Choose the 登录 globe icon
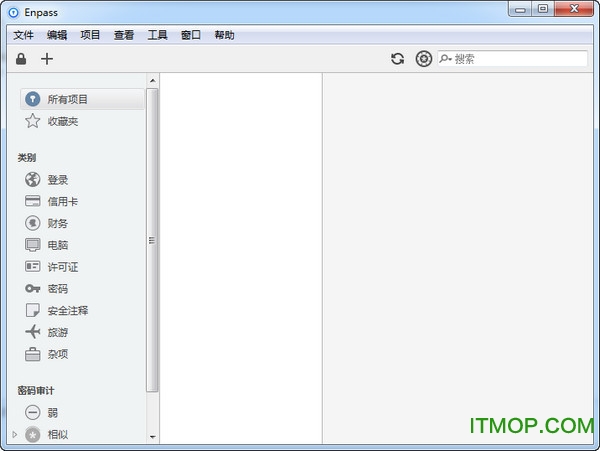This screenshot has width=600, height=451. 33,179
